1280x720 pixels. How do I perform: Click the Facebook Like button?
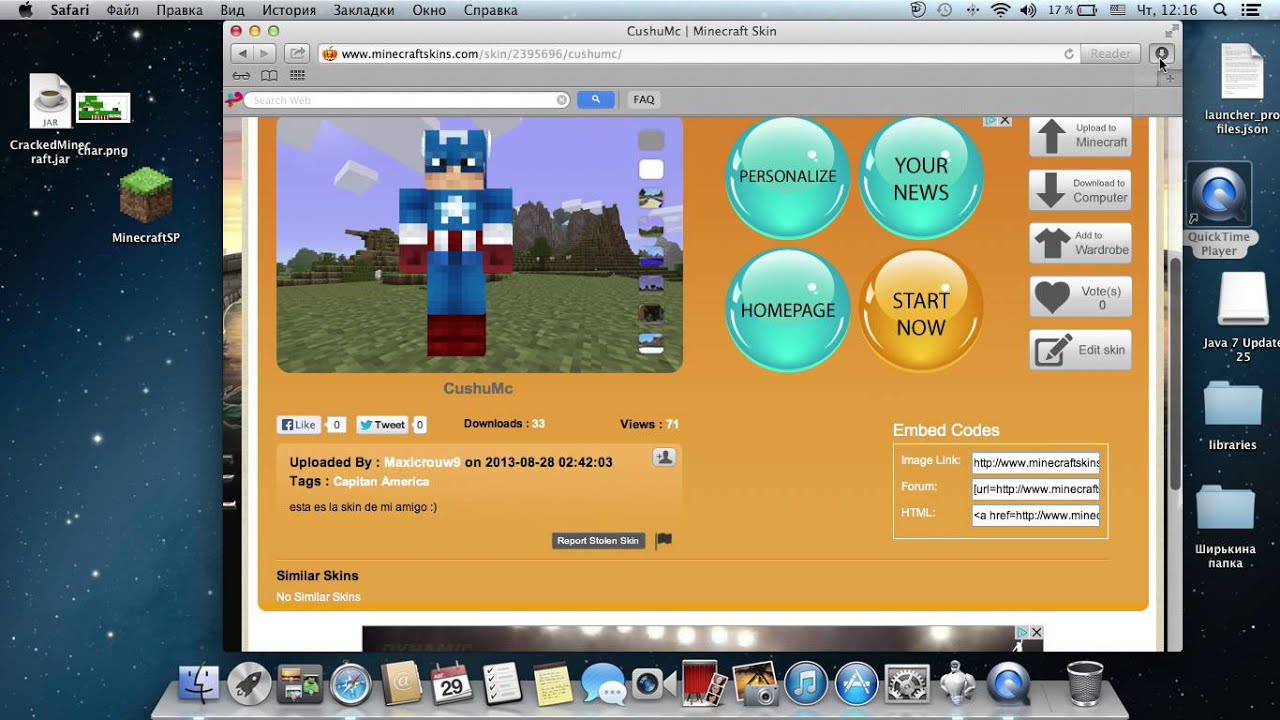pos(299,425)
